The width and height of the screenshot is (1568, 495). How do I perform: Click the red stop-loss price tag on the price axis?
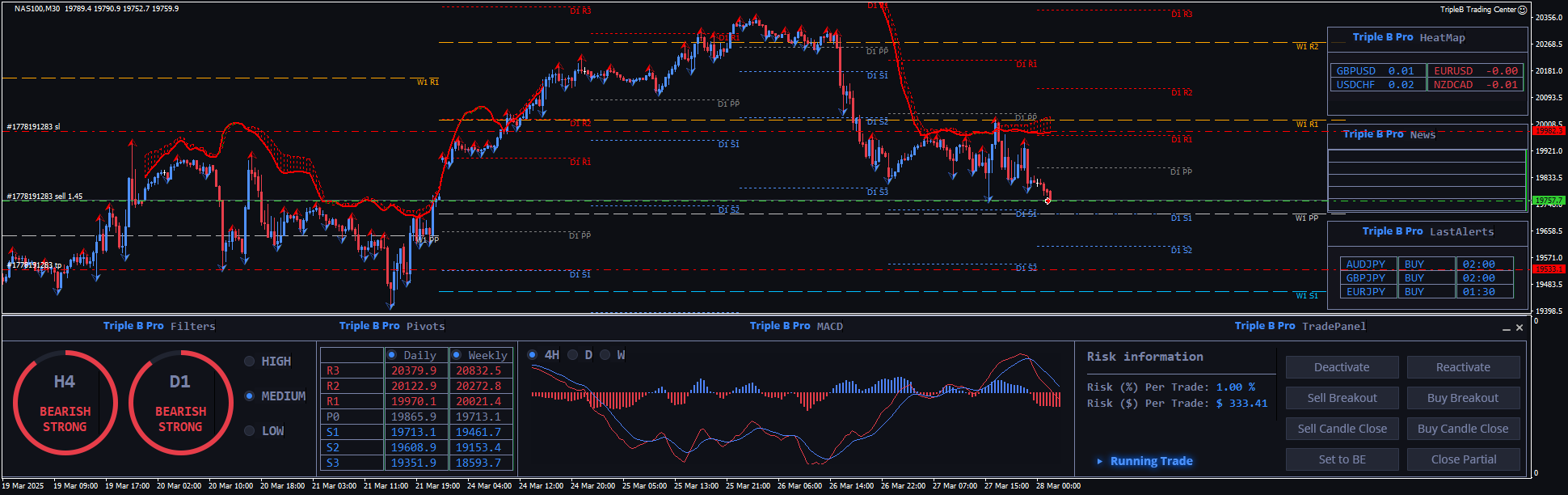coord(1549,130)
